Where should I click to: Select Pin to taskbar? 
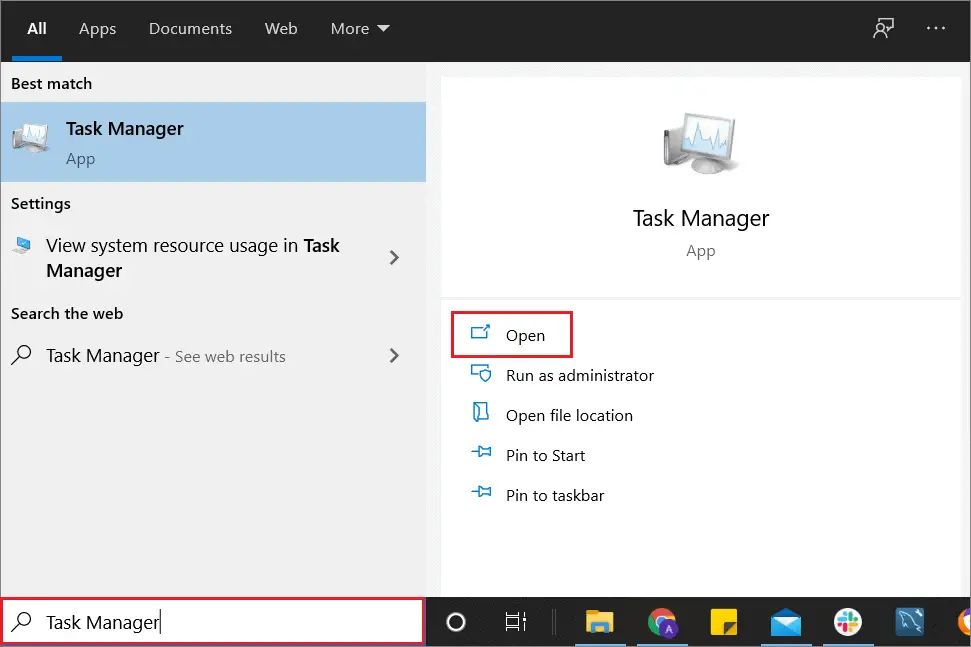[x=537, y=495]
